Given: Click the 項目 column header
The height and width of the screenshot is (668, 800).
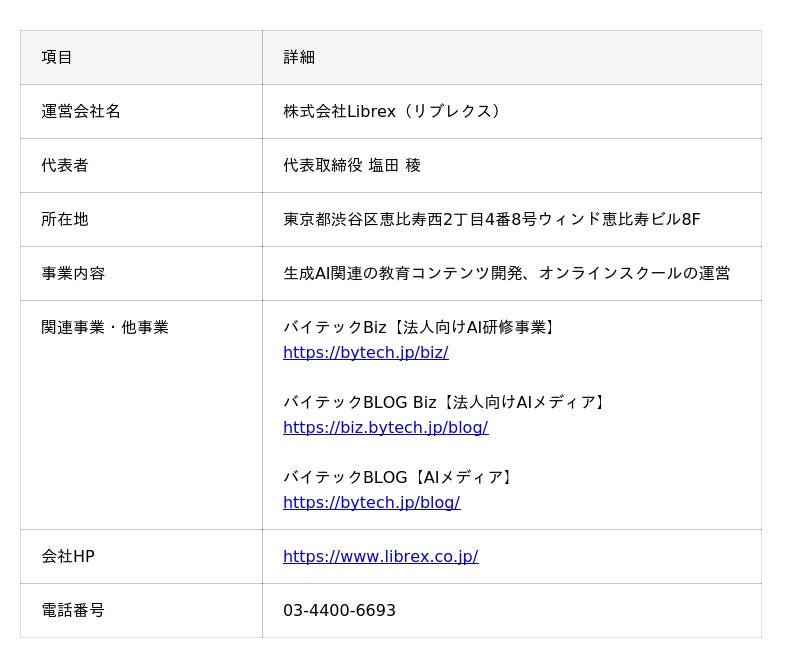Looking at the screenshot, I should pyautogui.click(x=57, y=57).
